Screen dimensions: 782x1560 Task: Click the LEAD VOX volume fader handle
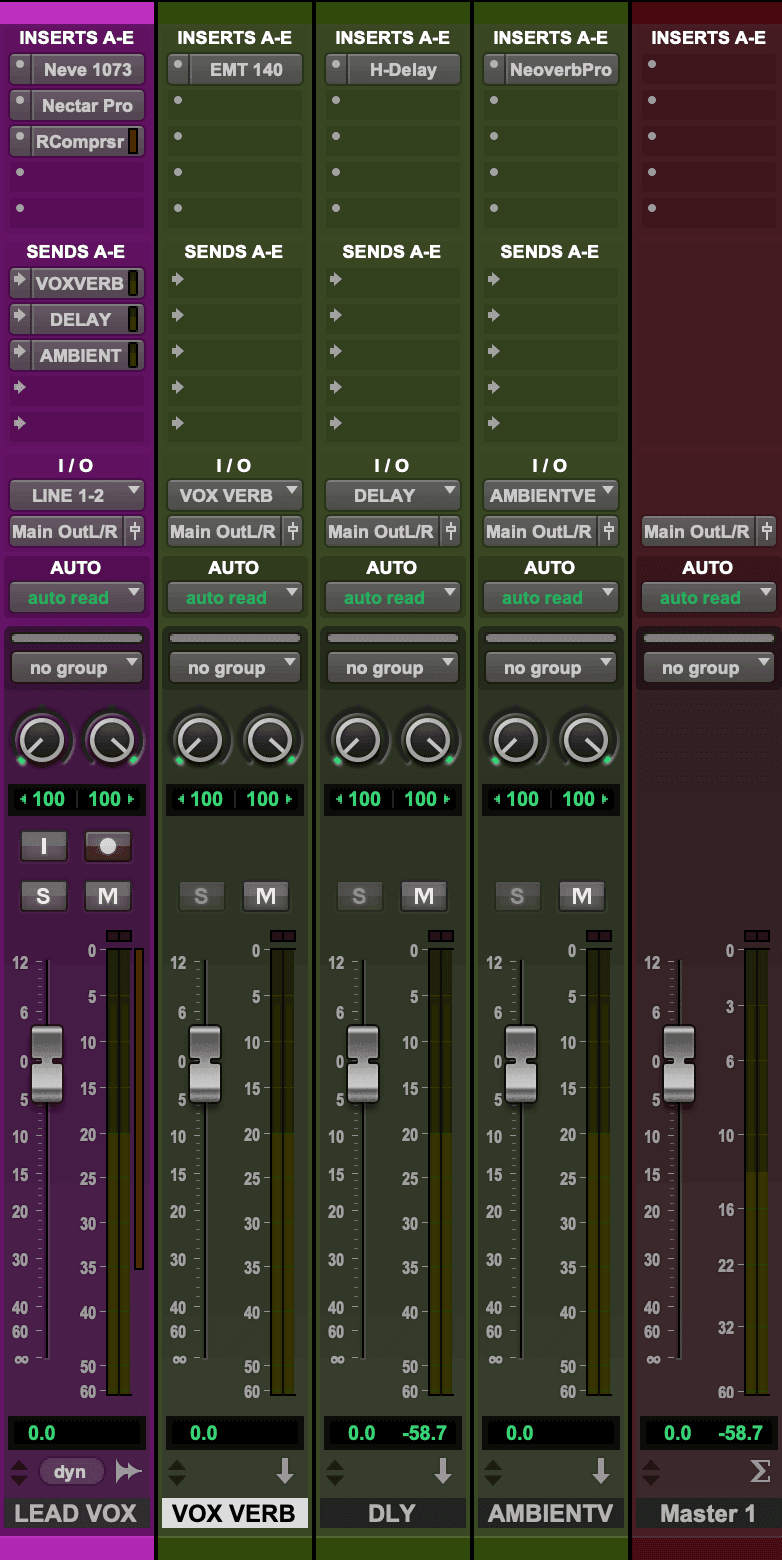coord(47,1063)
